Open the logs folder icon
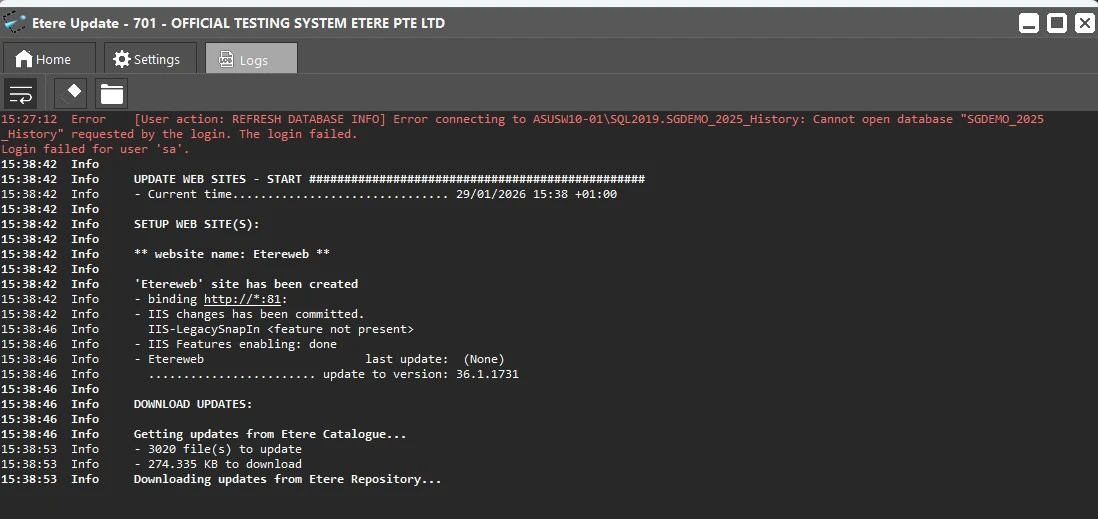The height and width of the screenshot is (519, 1098). pyautogui.click(x=112, y=93)
